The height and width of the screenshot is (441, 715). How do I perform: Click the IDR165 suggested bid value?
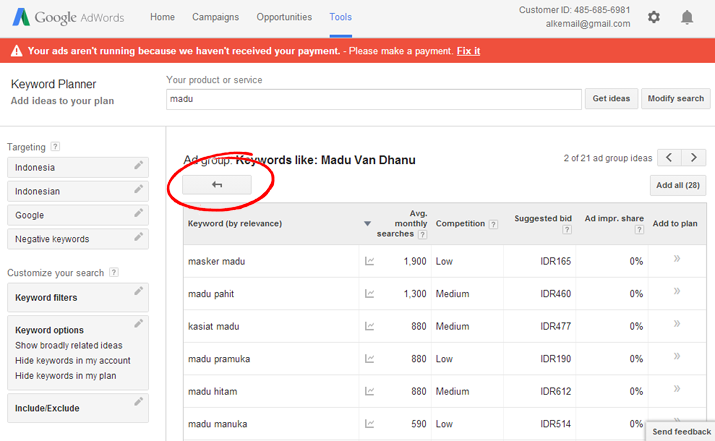point(555,261)
